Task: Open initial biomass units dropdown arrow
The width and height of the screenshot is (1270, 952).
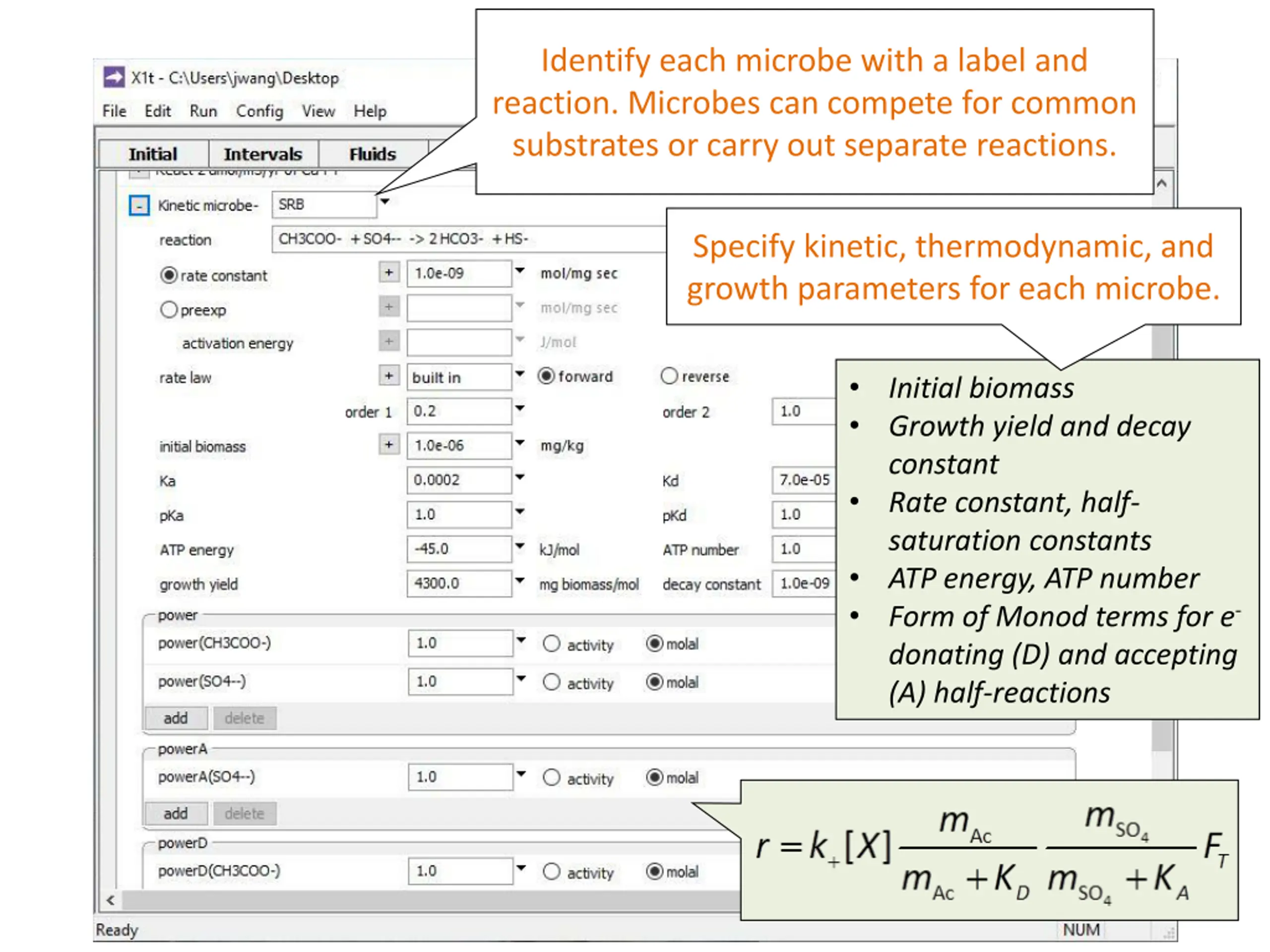Action: click(x=519, y=442)
